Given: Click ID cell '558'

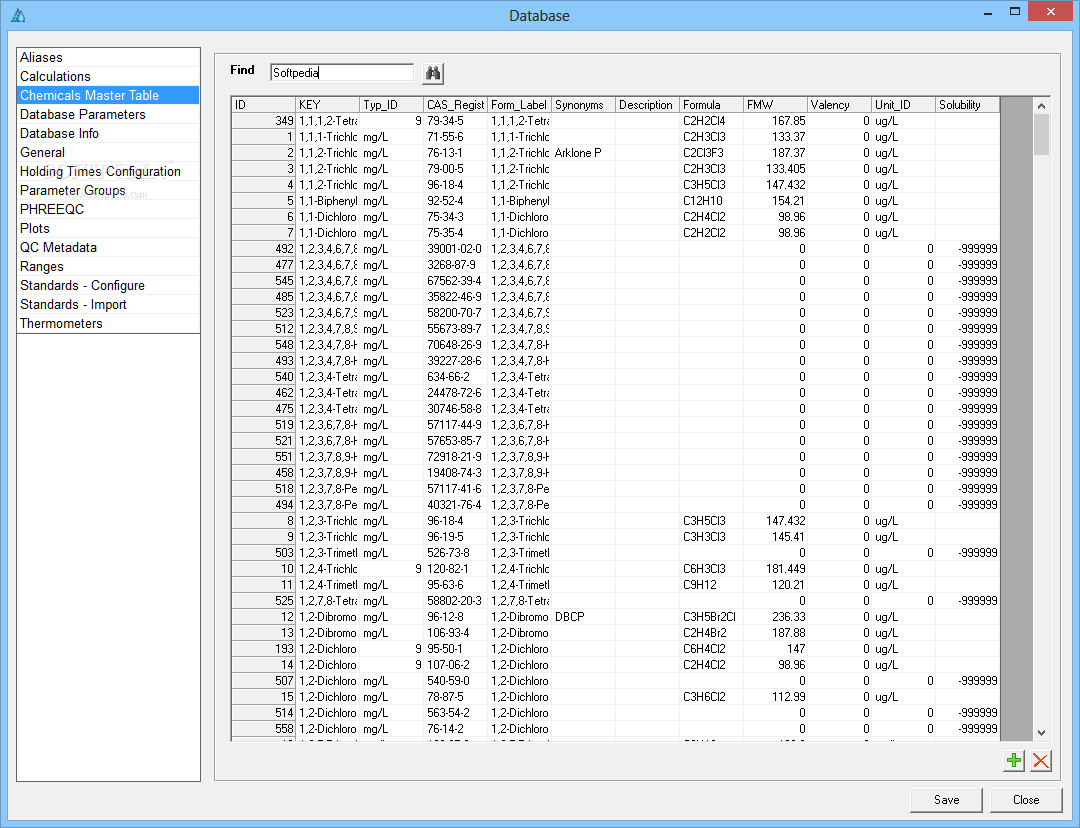Looking at the screenshot, I should click(264, 729).
